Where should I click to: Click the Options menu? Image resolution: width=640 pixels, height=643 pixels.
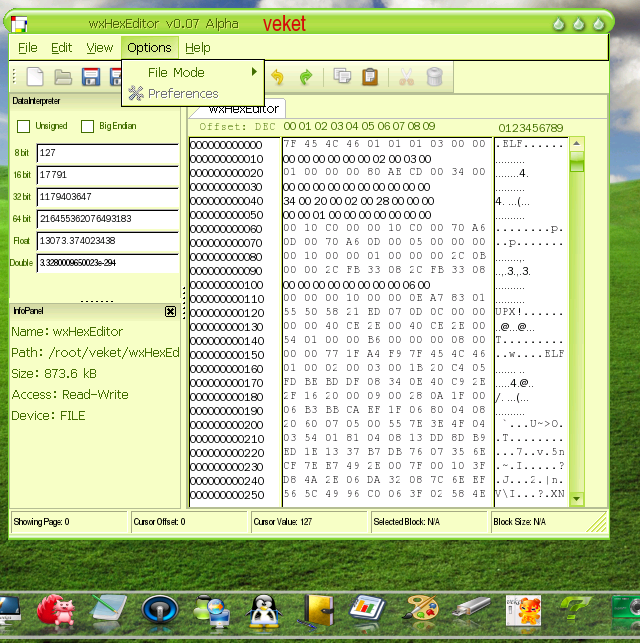[149, 48]
